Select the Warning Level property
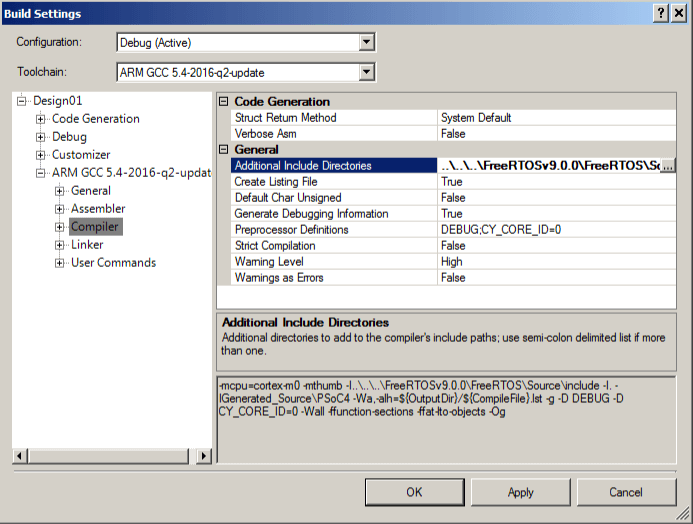 point(334,262)
